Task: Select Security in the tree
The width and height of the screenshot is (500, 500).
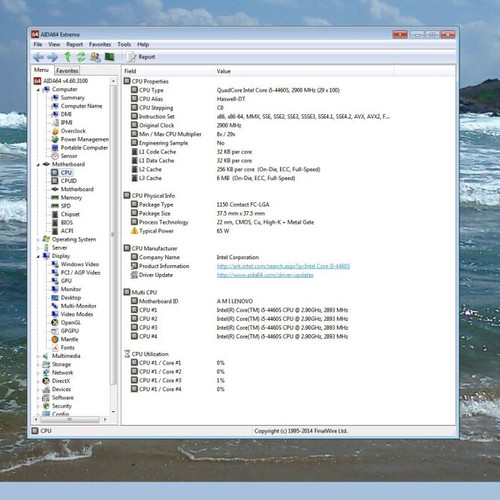Action: click(x=62, y=406)
